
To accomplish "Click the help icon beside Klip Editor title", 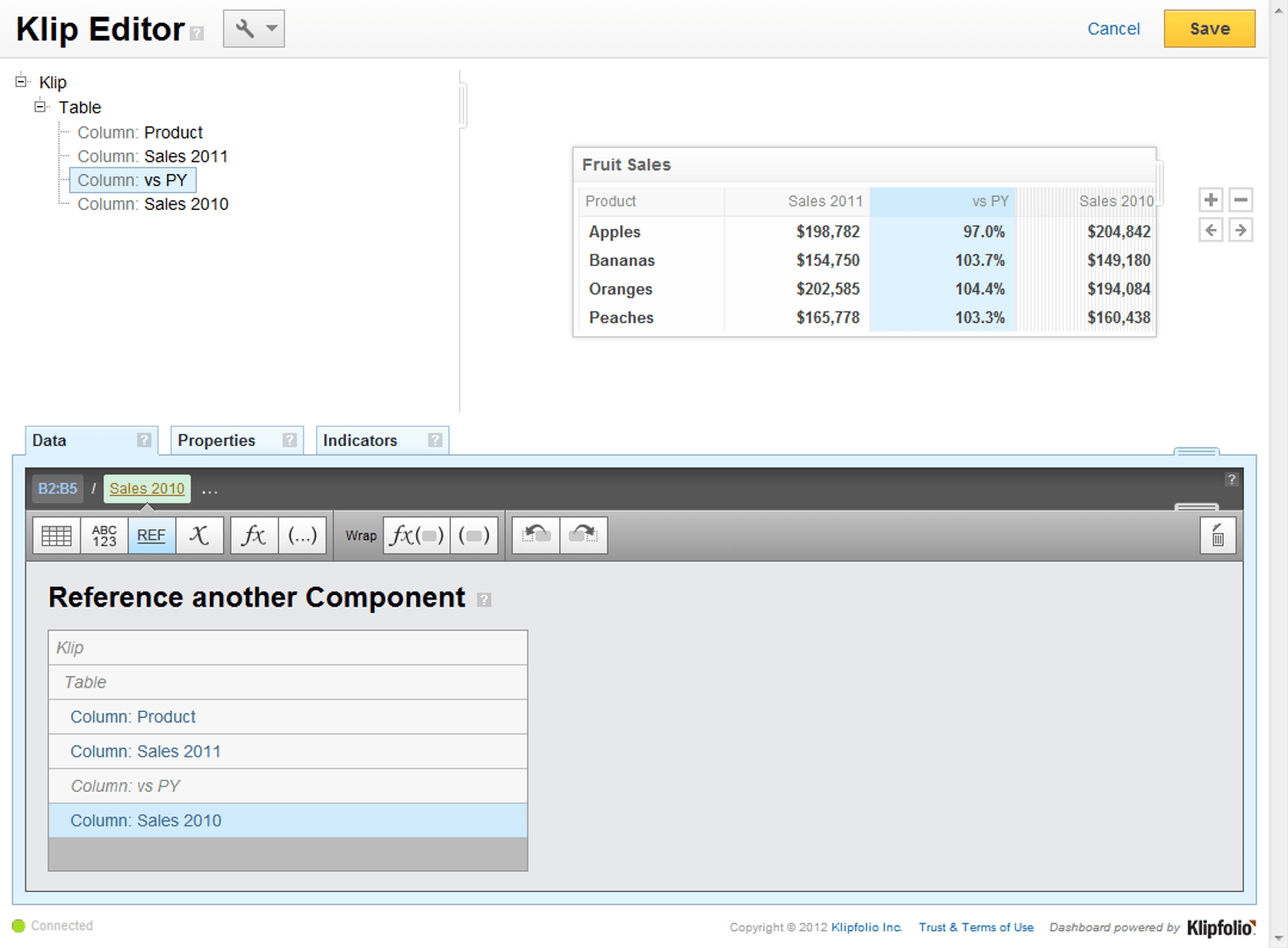I will [197, 33].
